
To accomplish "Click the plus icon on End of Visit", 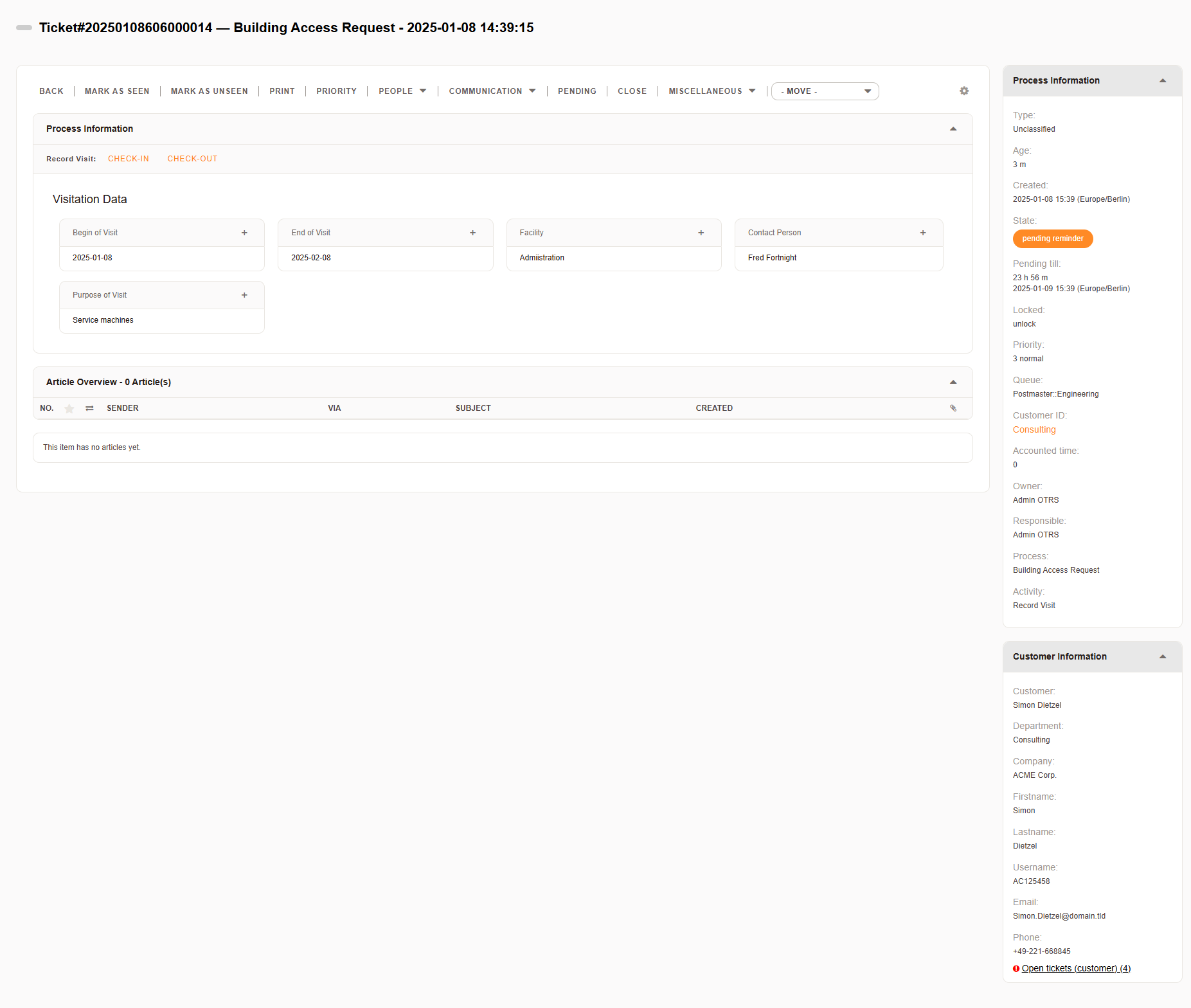I will pos(472,233).
